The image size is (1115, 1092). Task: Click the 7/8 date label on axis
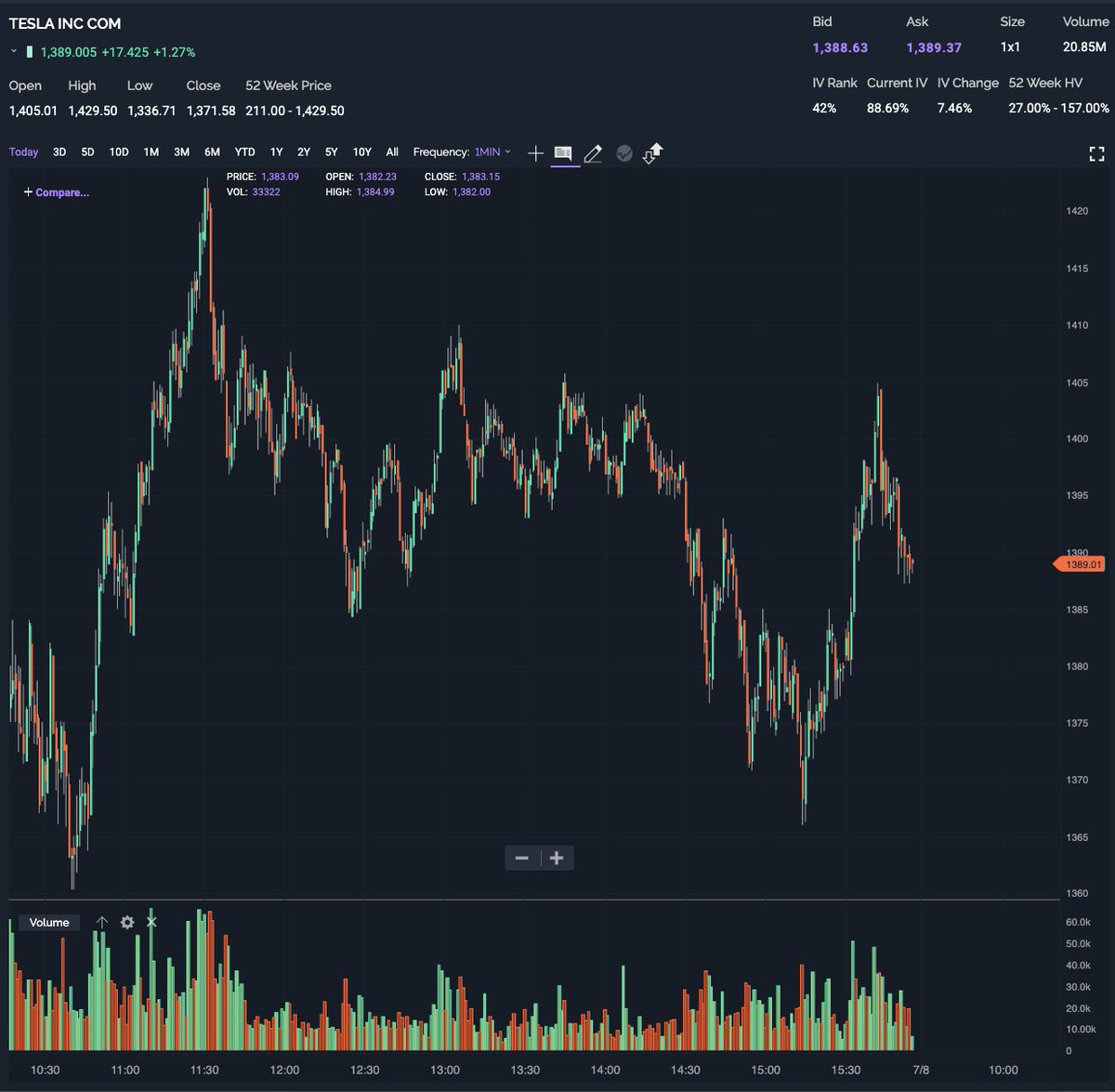[921, 1070]
